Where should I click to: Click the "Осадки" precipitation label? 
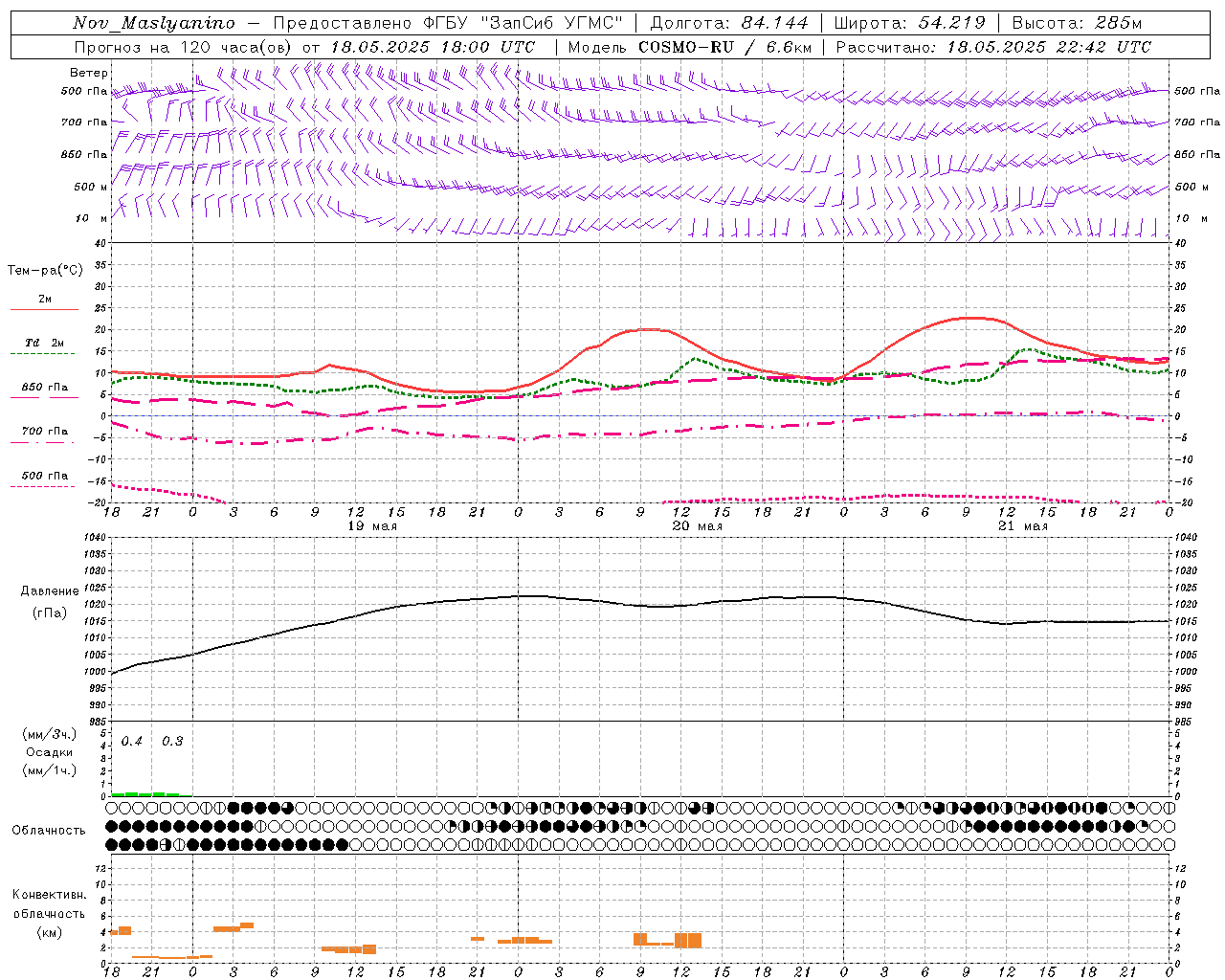coord(50,752)
